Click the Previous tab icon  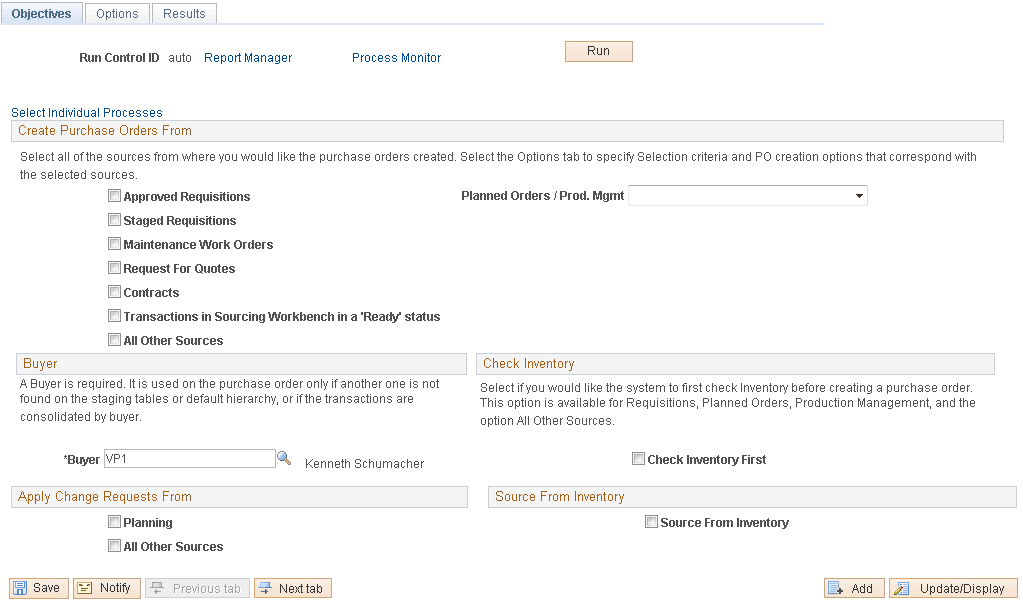197,587
